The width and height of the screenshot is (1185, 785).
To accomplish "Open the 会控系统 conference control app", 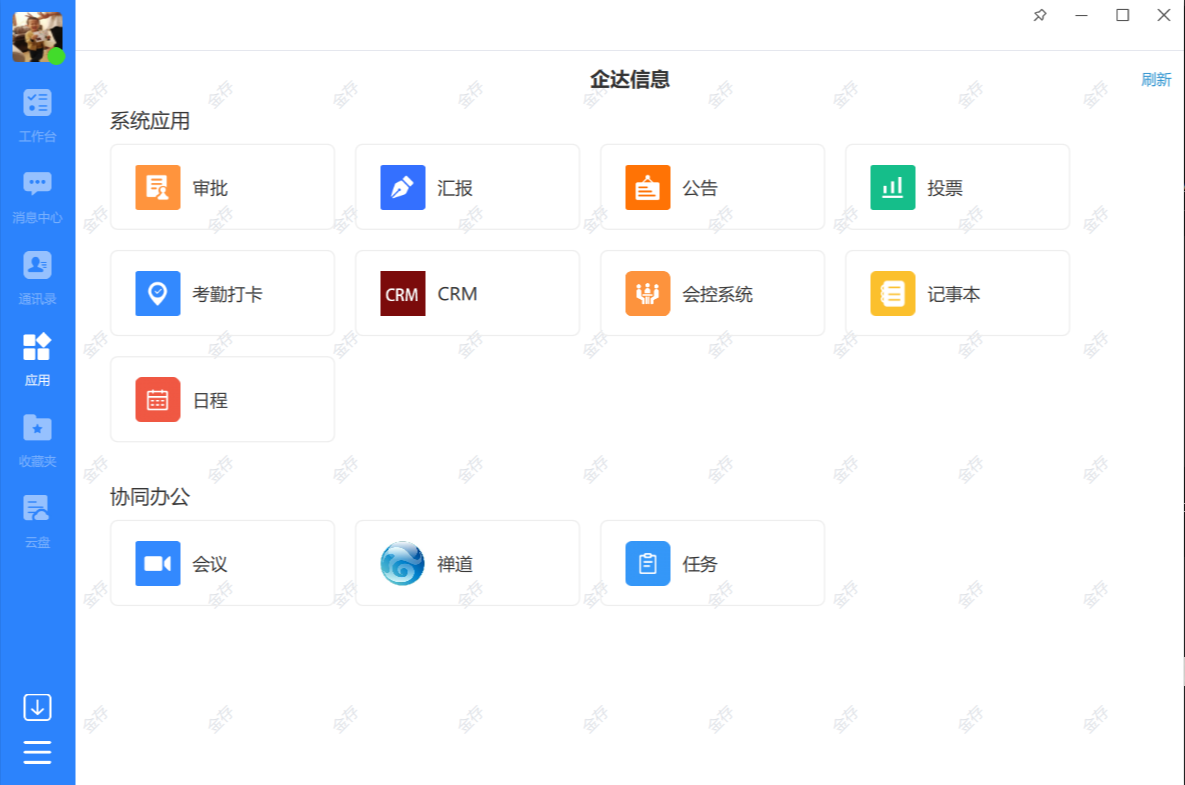I will tap(648, 293).
